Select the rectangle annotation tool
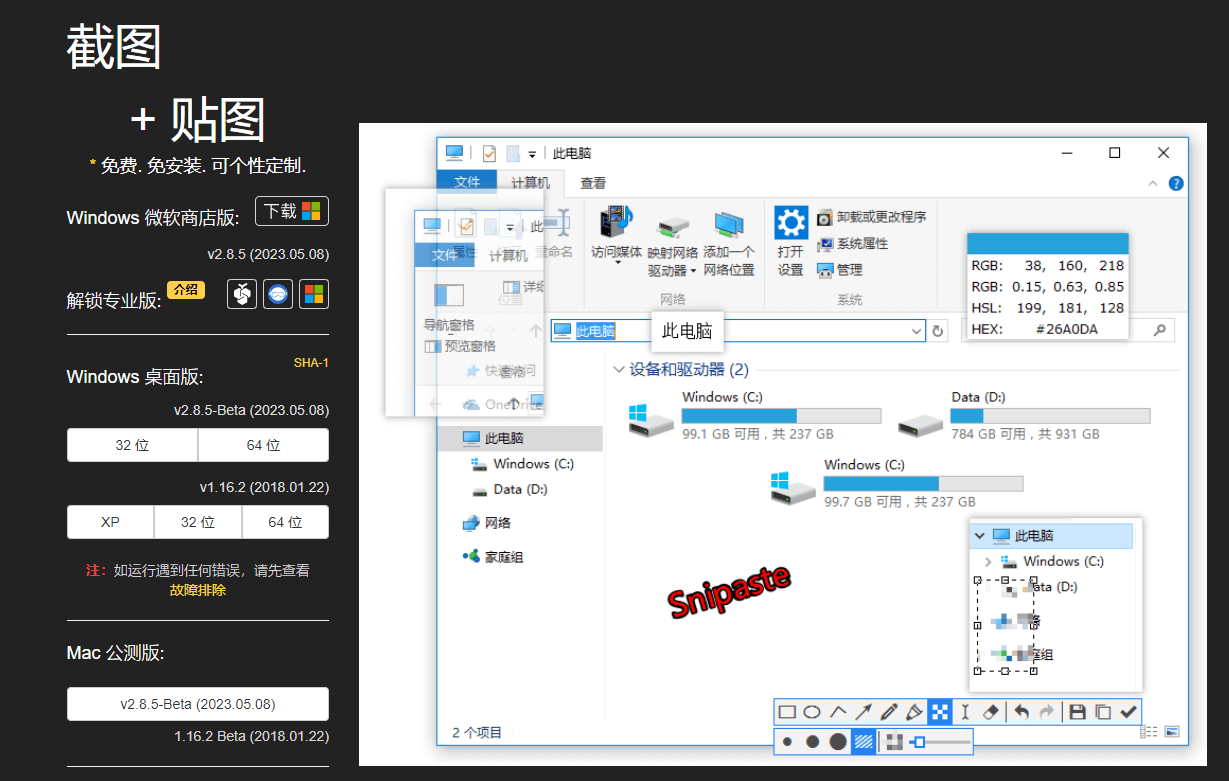1229x781 pixels. tap(786, 711)
